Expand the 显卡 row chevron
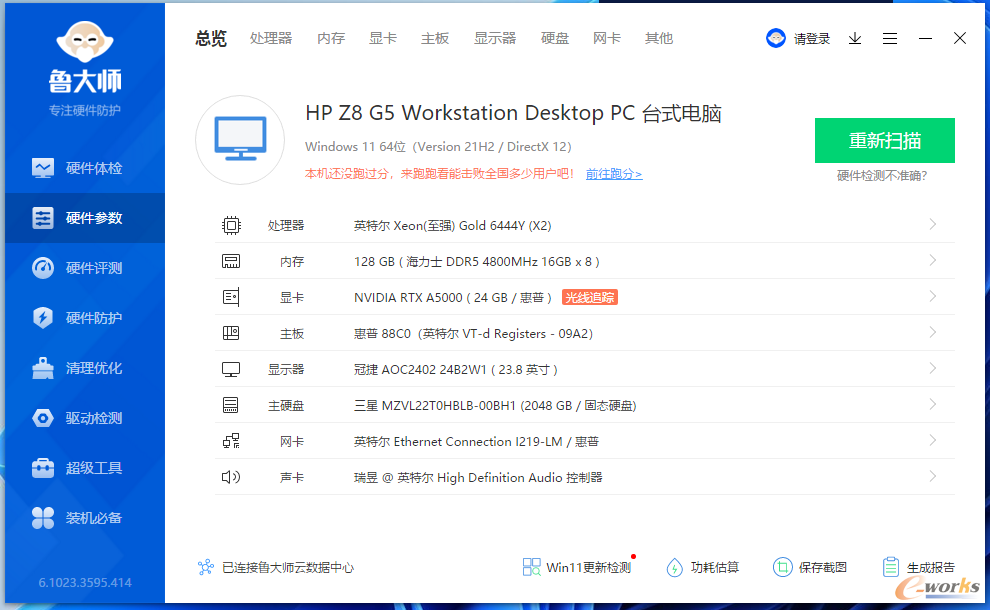Screen dimensions: 990x610 pos(933,297)
